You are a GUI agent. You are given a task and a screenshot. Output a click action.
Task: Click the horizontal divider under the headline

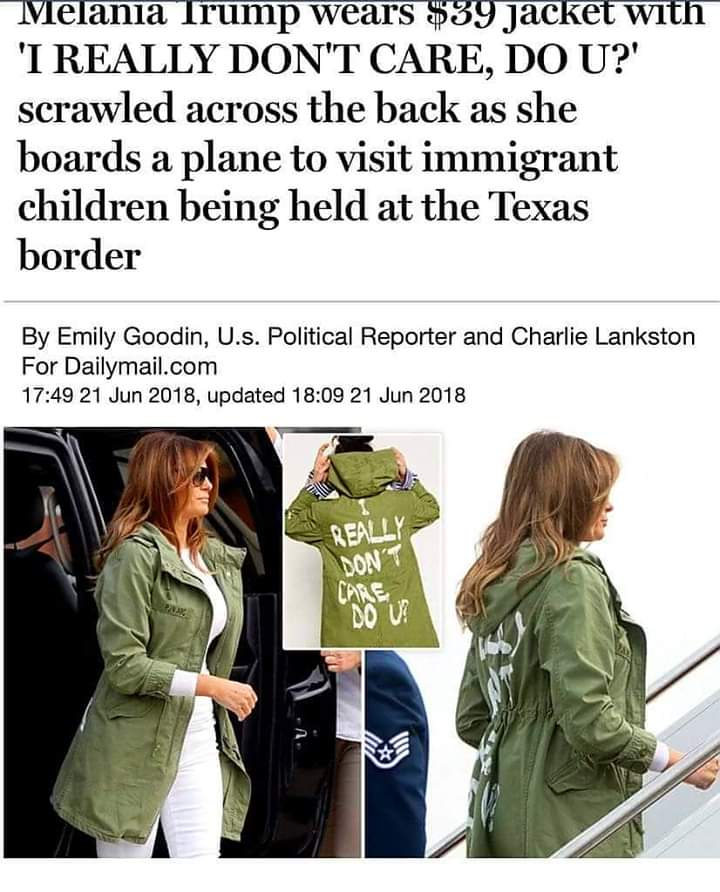[x=362, y=300]
